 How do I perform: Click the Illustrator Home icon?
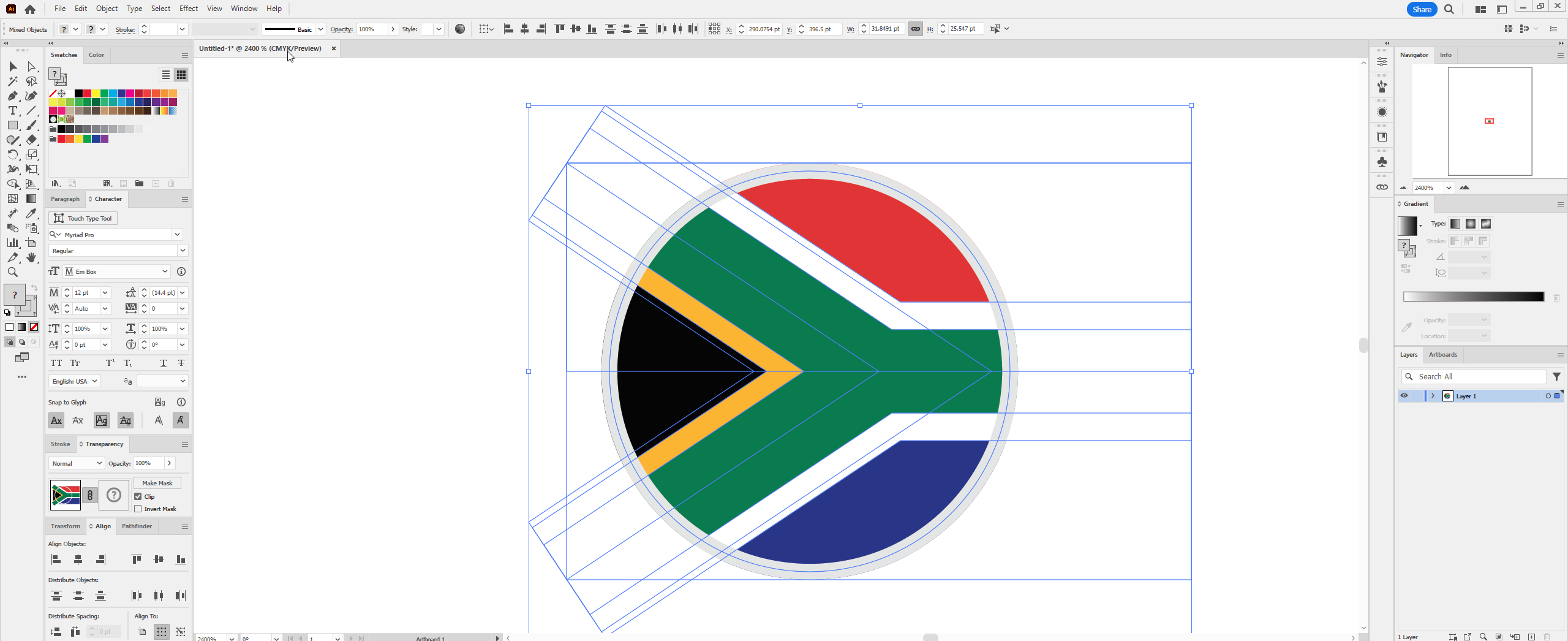[x=30, y=9]
